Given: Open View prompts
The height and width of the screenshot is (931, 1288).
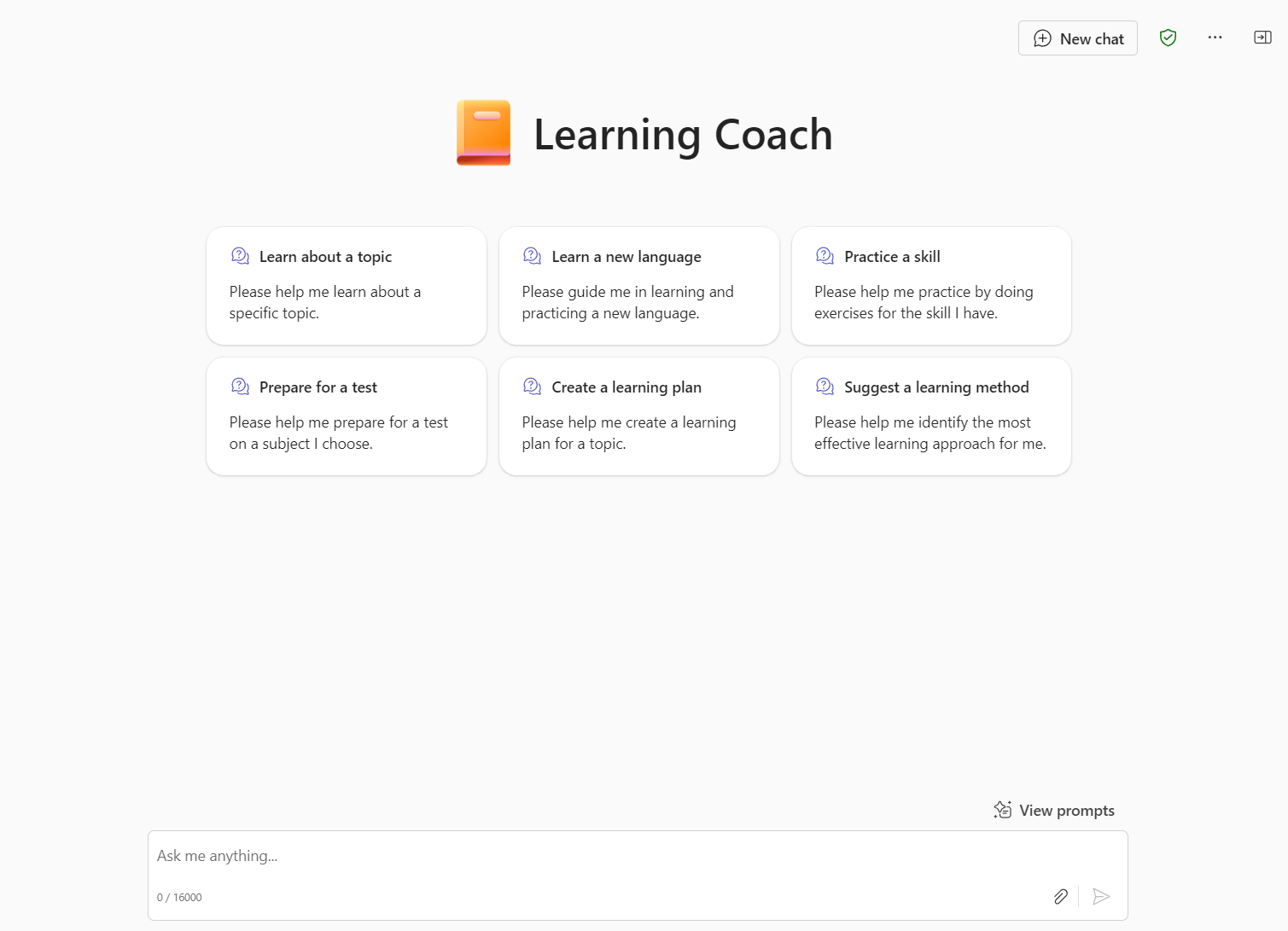Looking at the screenshot, I should click(1066, 811).
